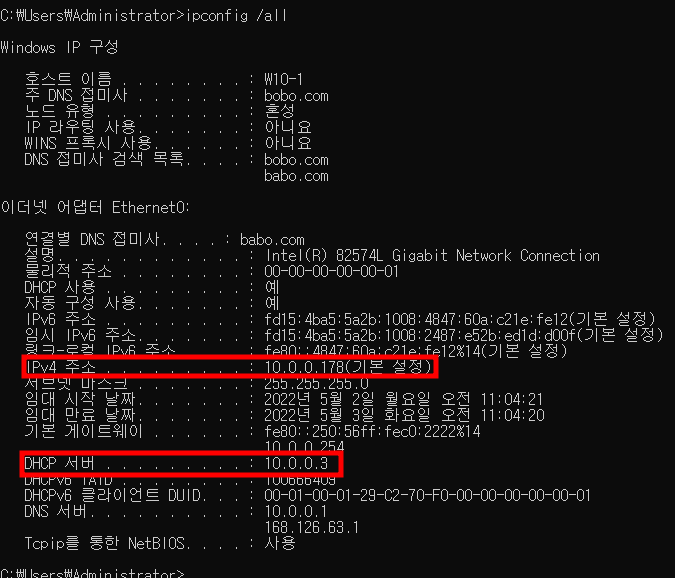
Task: Click the host name value W10-1
Action: pyautogui.click(x=283, y=80)
